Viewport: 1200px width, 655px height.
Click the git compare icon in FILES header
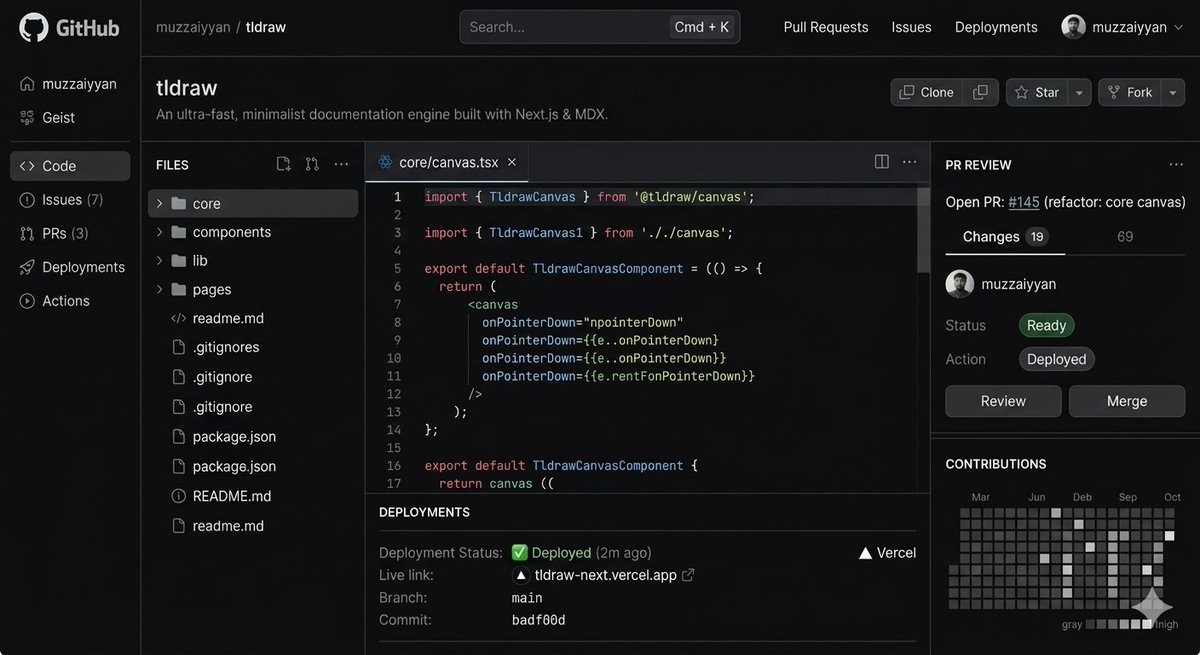[x=312, y=164]
